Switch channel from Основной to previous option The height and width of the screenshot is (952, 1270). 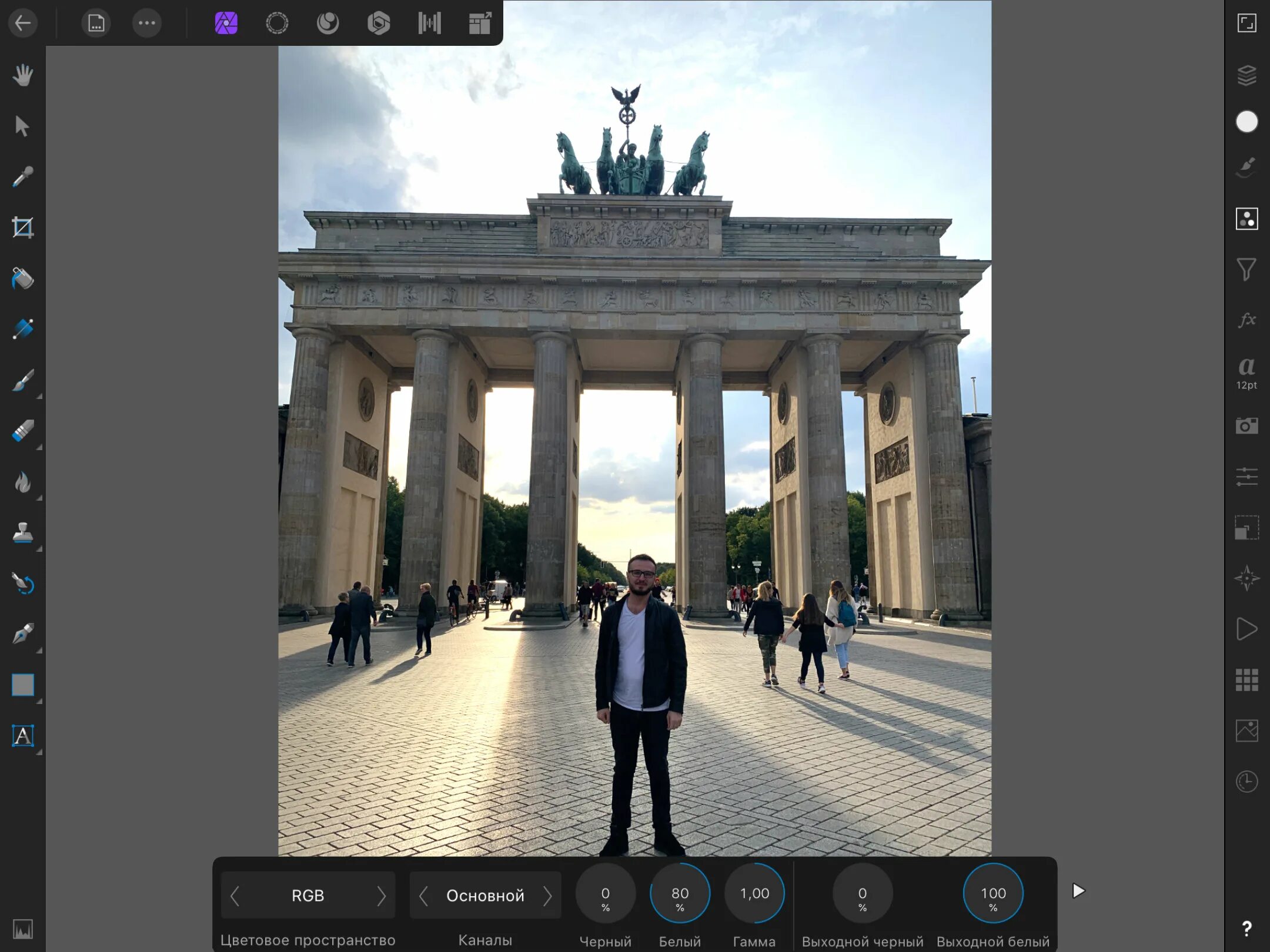pos(423,896)
